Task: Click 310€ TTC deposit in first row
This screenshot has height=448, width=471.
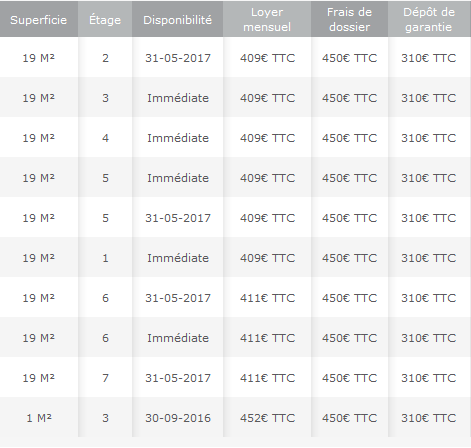Action: pyautogui.click(x=429, y=58)
